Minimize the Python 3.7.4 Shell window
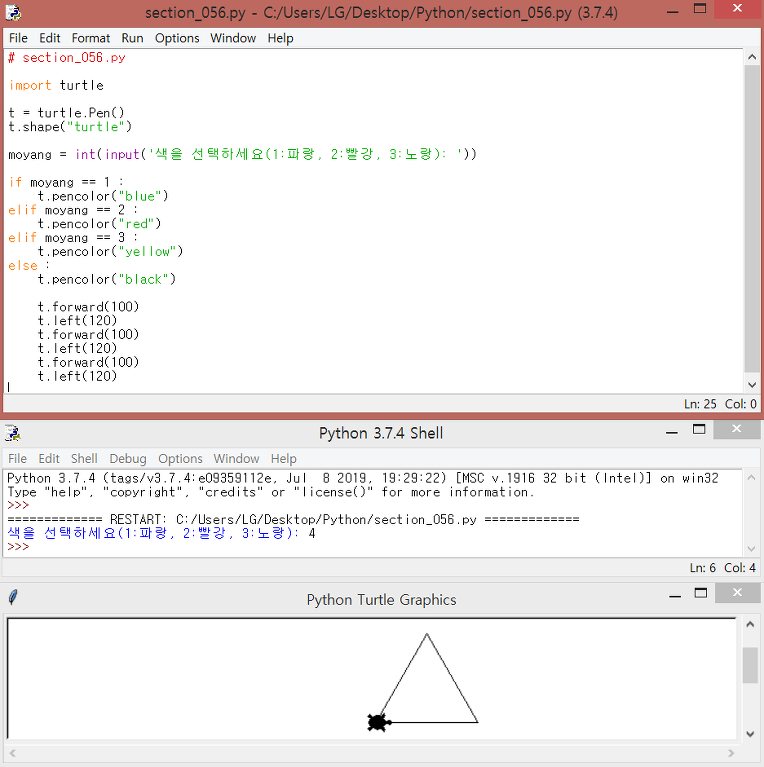This screenshot has width=764, height=767. click(x=672, y=431)
